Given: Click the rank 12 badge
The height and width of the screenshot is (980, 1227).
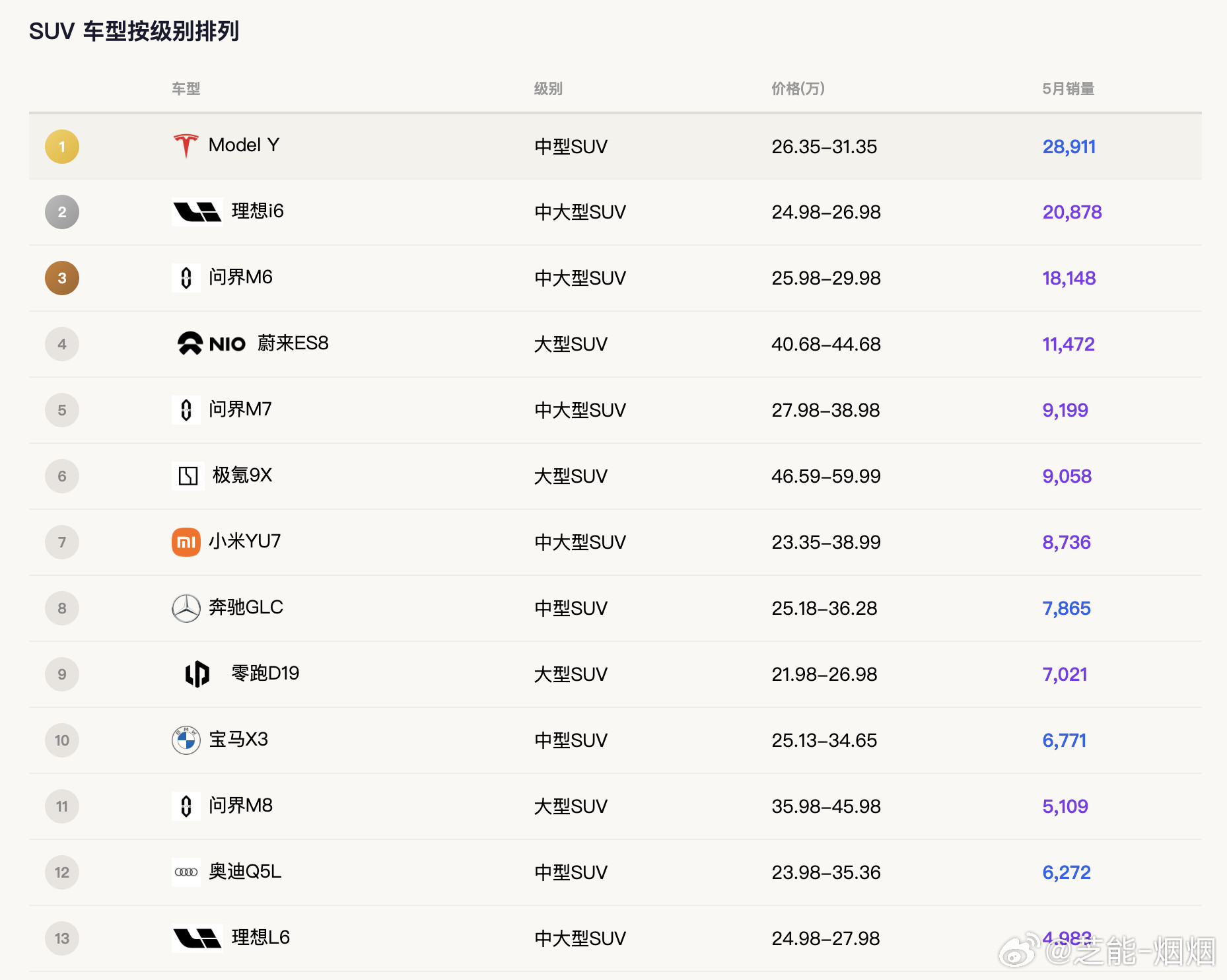Looking at the screenshot, I should click(x=62, y=872).
